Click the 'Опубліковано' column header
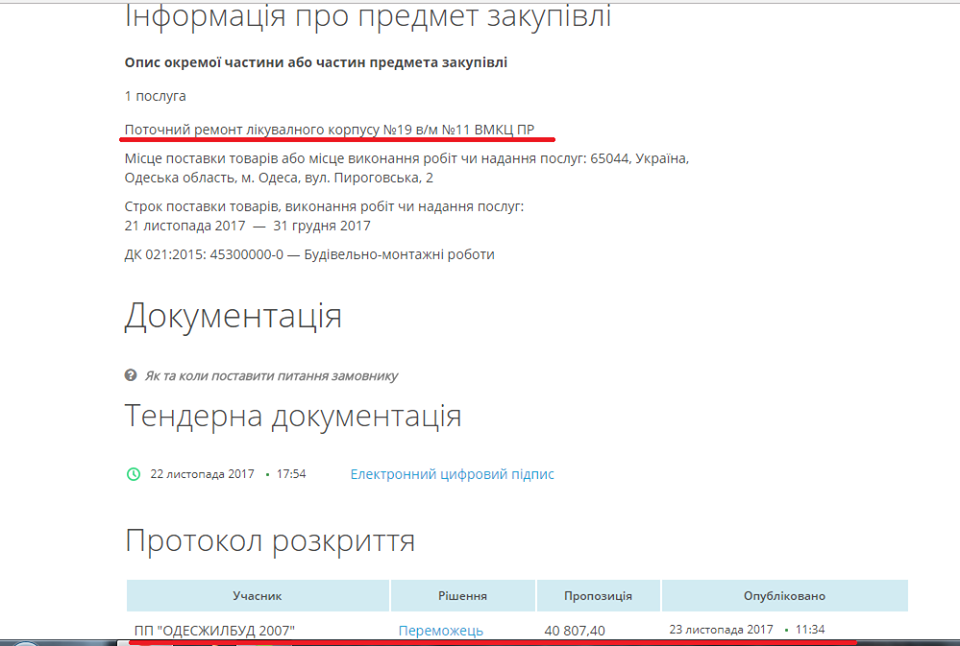Image resolution: width=960 pixels, height=646 pixels. point(784,595)
